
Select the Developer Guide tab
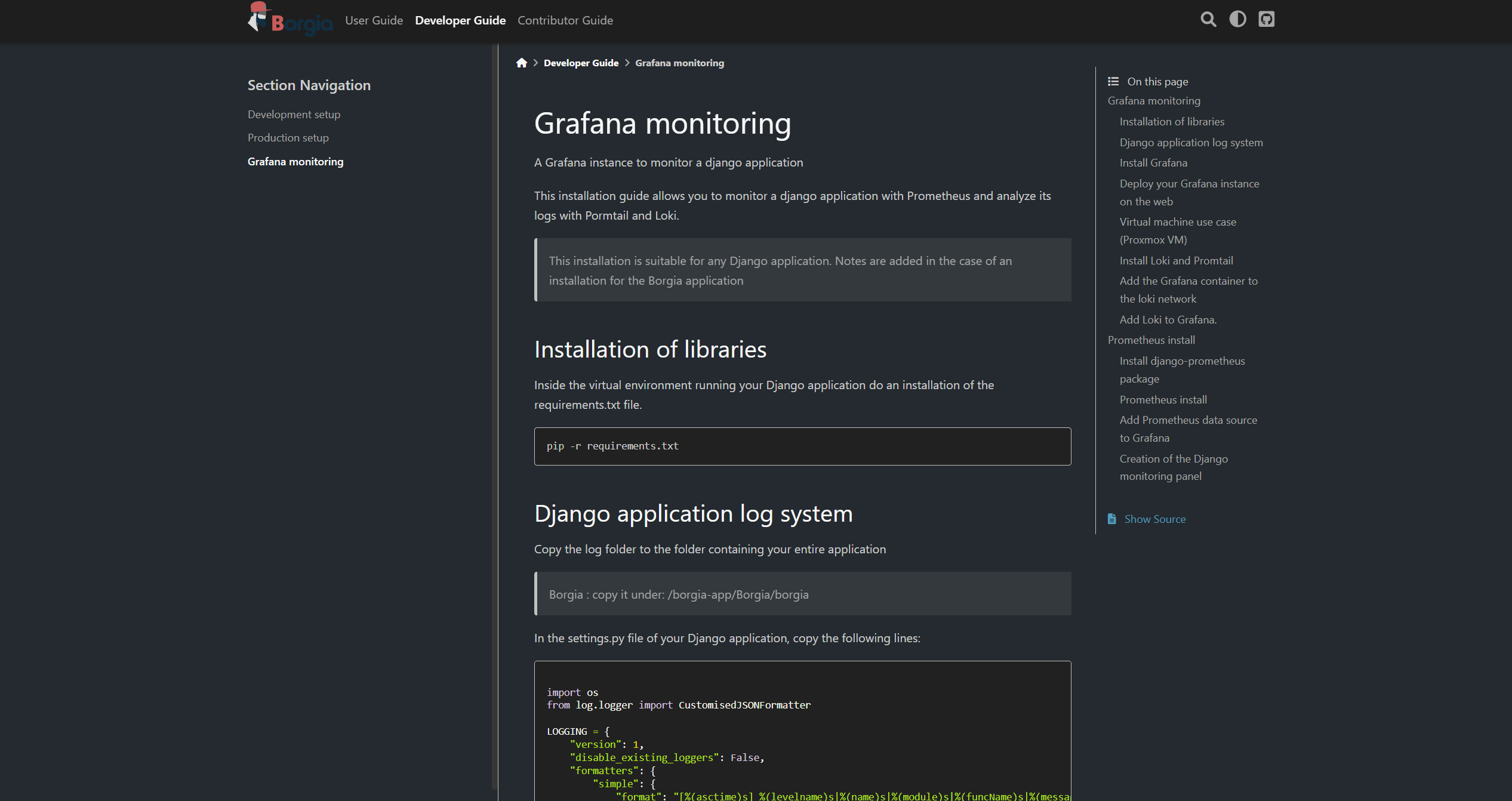[x=459, y=20]
